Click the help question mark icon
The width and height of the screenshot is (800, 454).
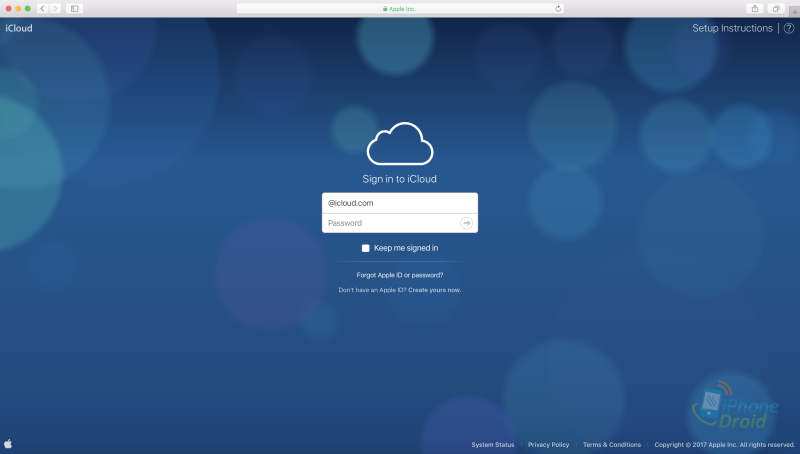pos(789,29)
